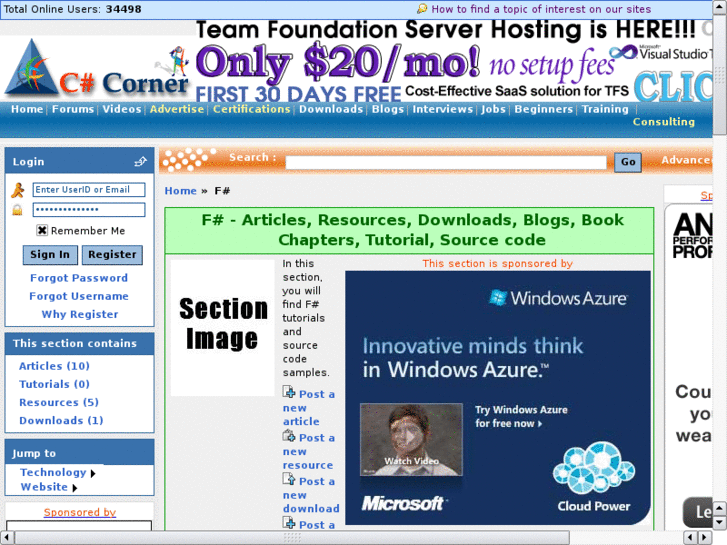Viewport: 727px width, 545px height.
Task: Open Articles (10) in section contents
Action: (x=54, y=366)
